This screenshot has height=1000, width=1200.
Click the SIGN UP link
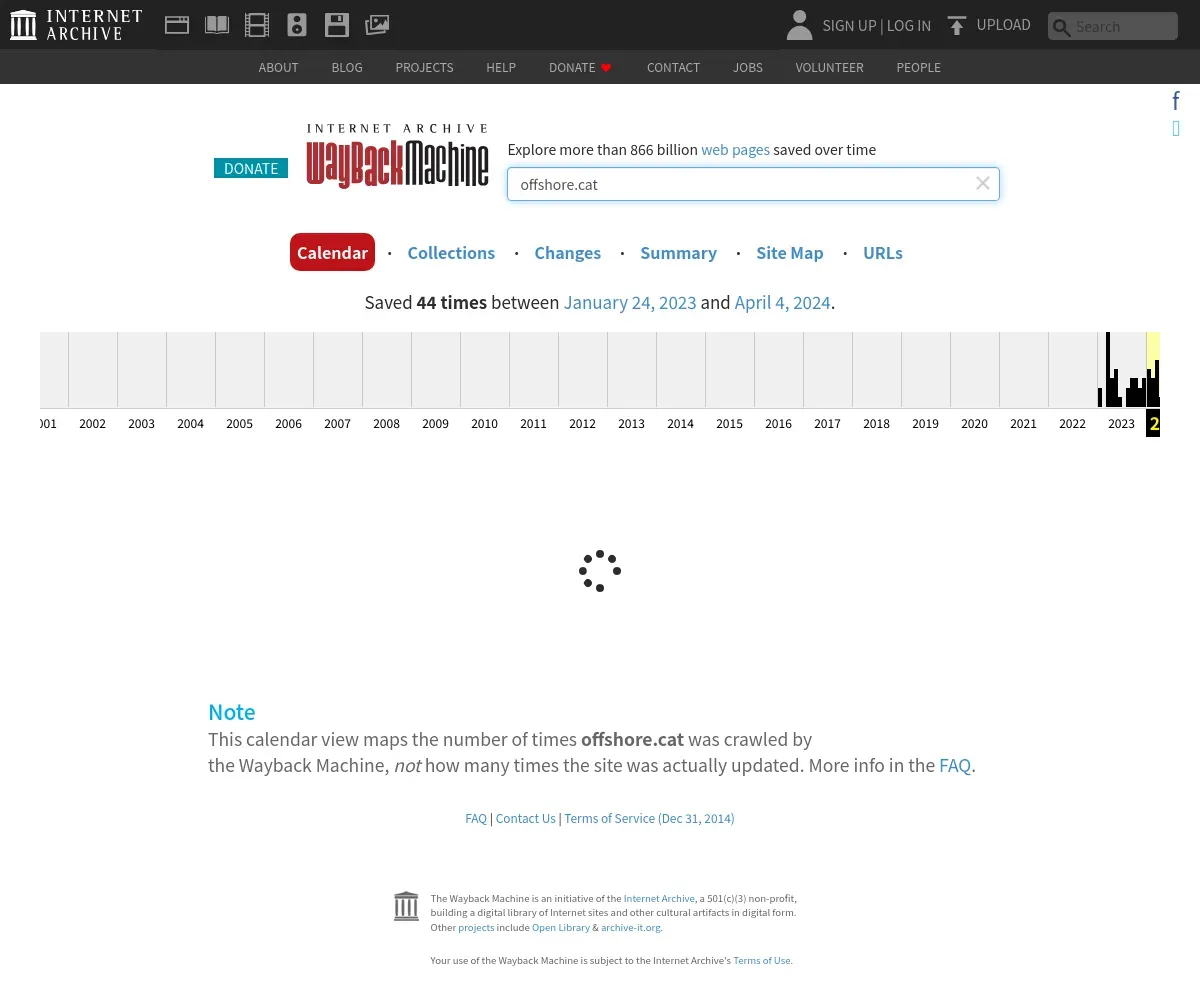point(849,26)
